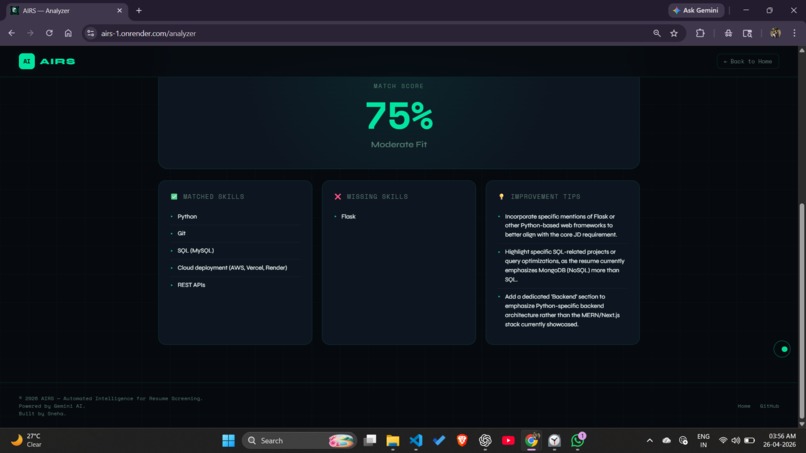
Task: Click Back to Home button
Action: [748, 61]
